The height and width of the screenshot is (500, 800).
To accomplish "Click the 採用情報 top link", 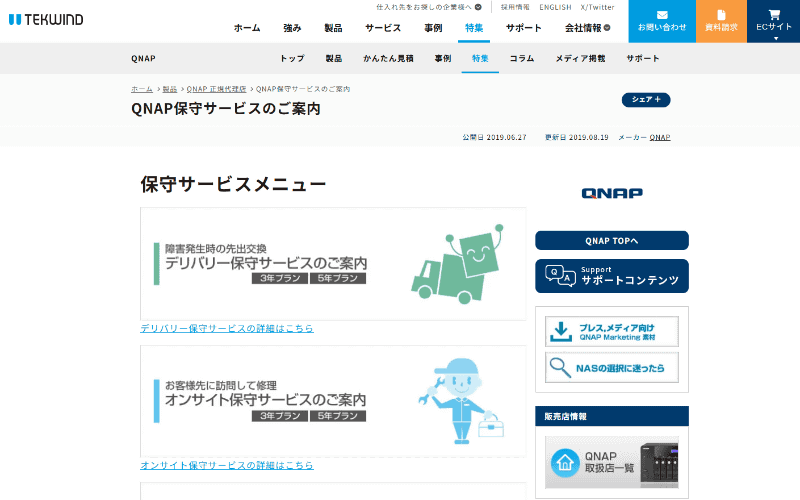I will coord(515,7).
